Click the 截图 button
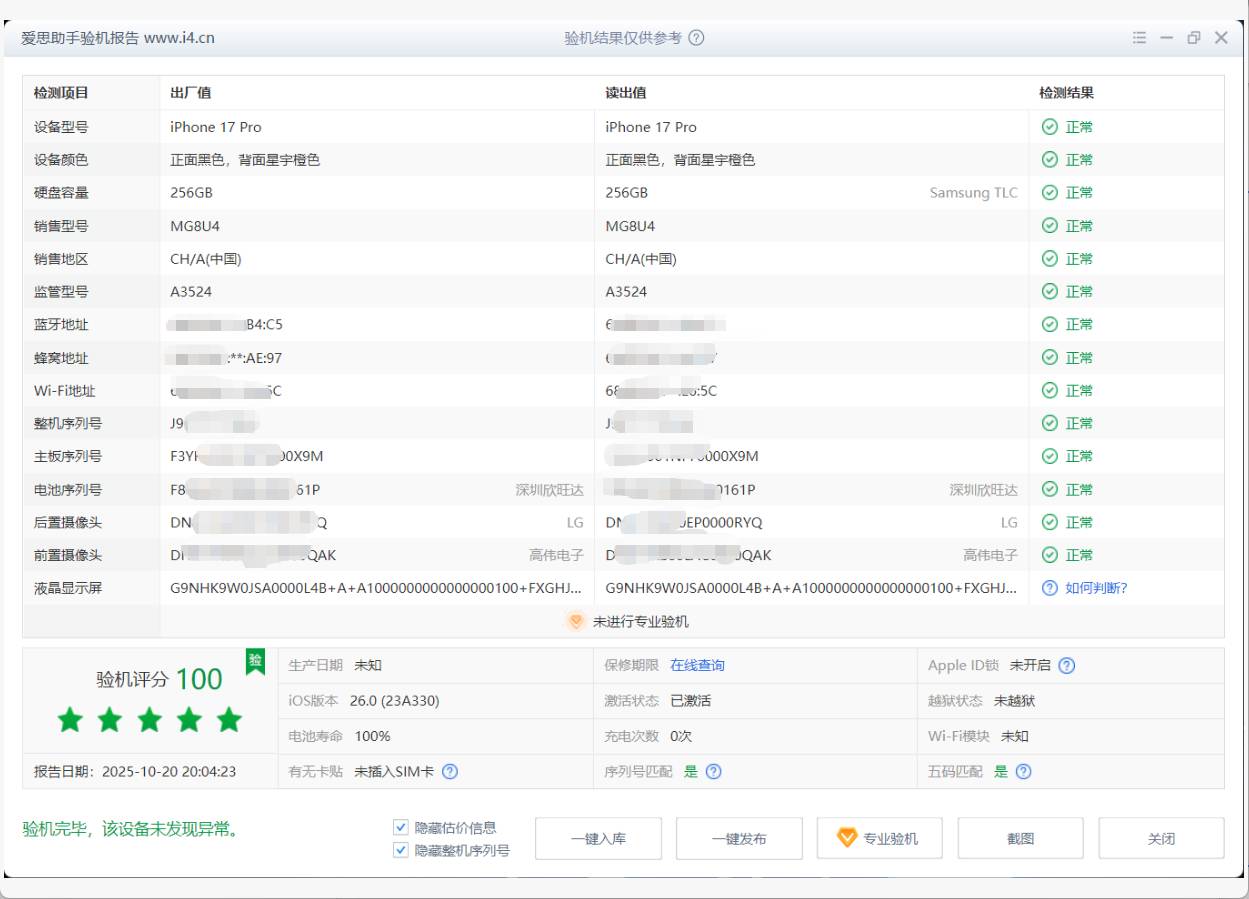 point(1020,839)
